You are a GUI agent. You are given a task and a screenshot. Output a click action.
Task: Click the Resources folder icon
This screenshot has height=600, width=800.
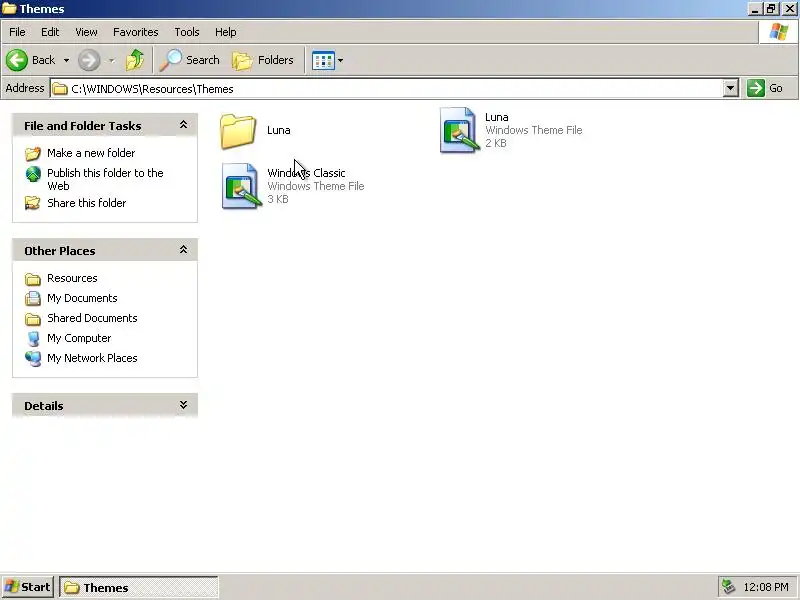pyautogui.click(x=33, y=279)
